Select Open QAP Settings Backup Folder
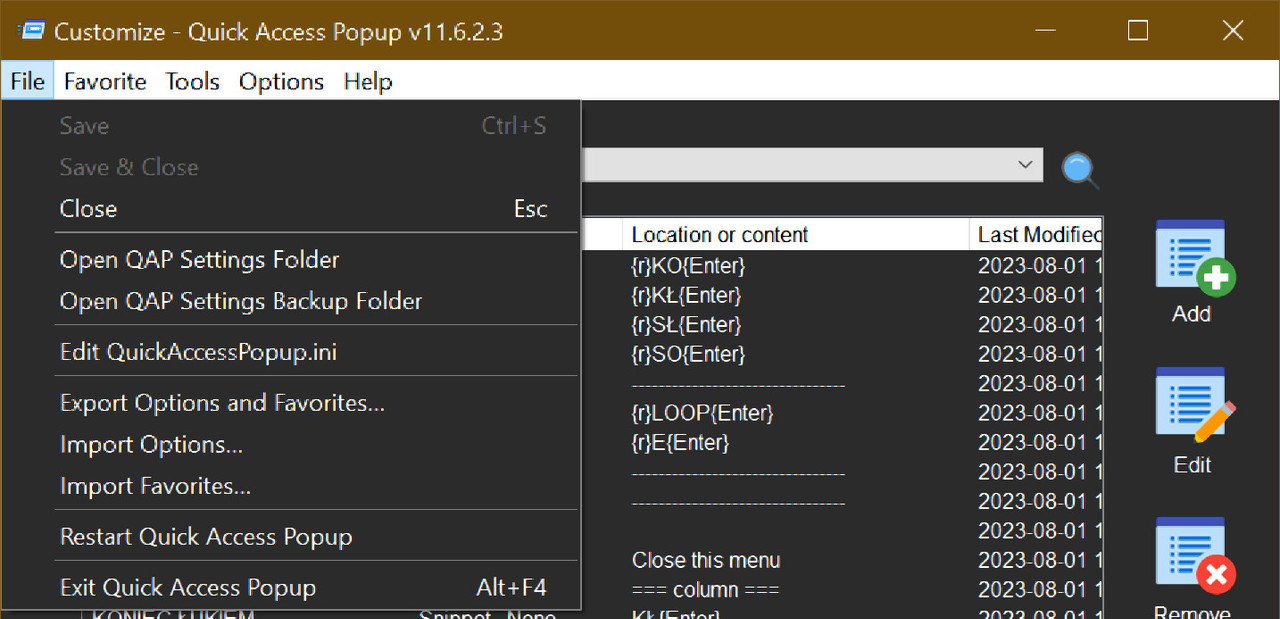 pos(291,301)
